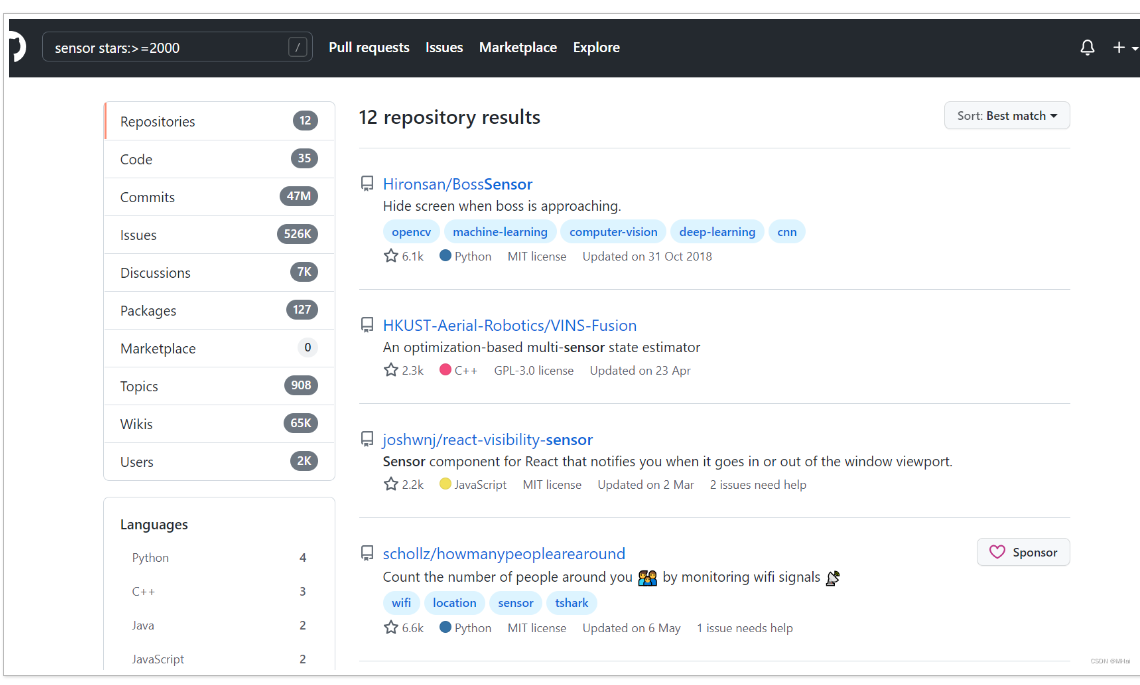Click the location topic tag
Image resolution: width=1140 pixels, height=685 pixels.
click(454, 603)
